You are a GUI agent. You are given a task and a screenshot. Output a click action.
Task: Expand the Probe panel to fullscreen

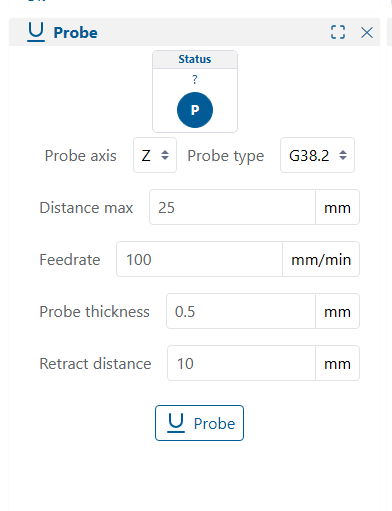(x=338, y=32)
